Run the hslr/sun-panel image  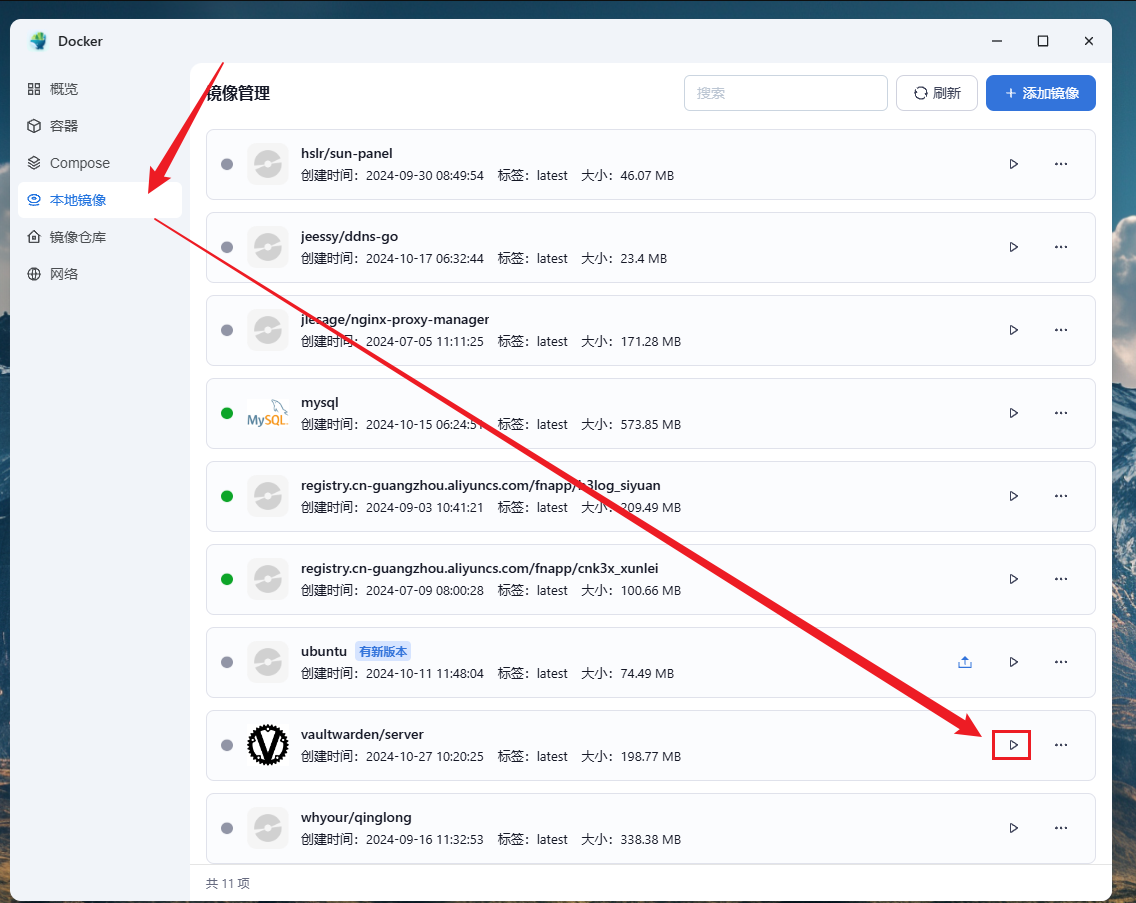coord(1013,164)
